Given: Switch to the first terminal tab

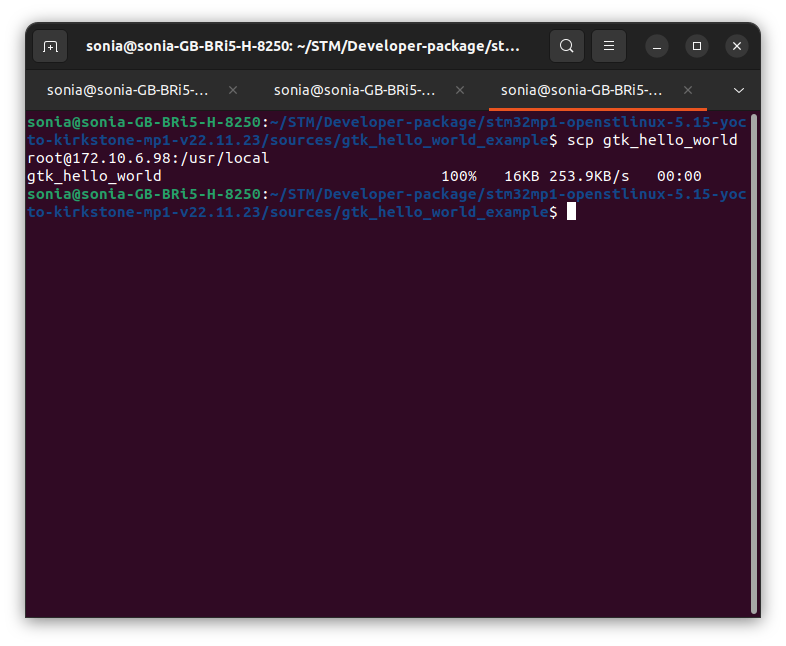Looking at the screenshot, I should [x=127, y=90].
